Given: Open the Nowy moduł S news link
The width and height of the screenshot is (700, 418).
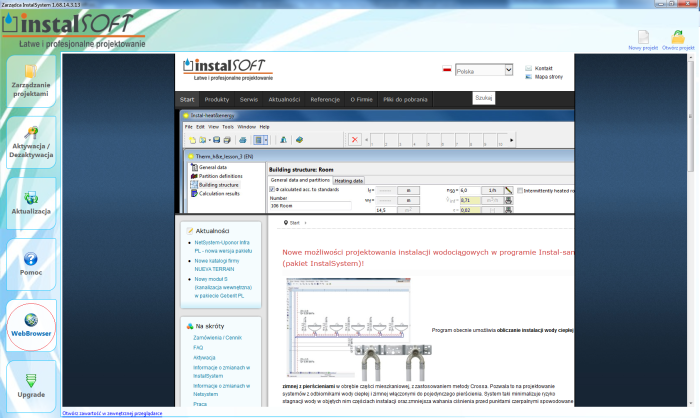Looking at the screenshot, I should [x=223, y=287].
